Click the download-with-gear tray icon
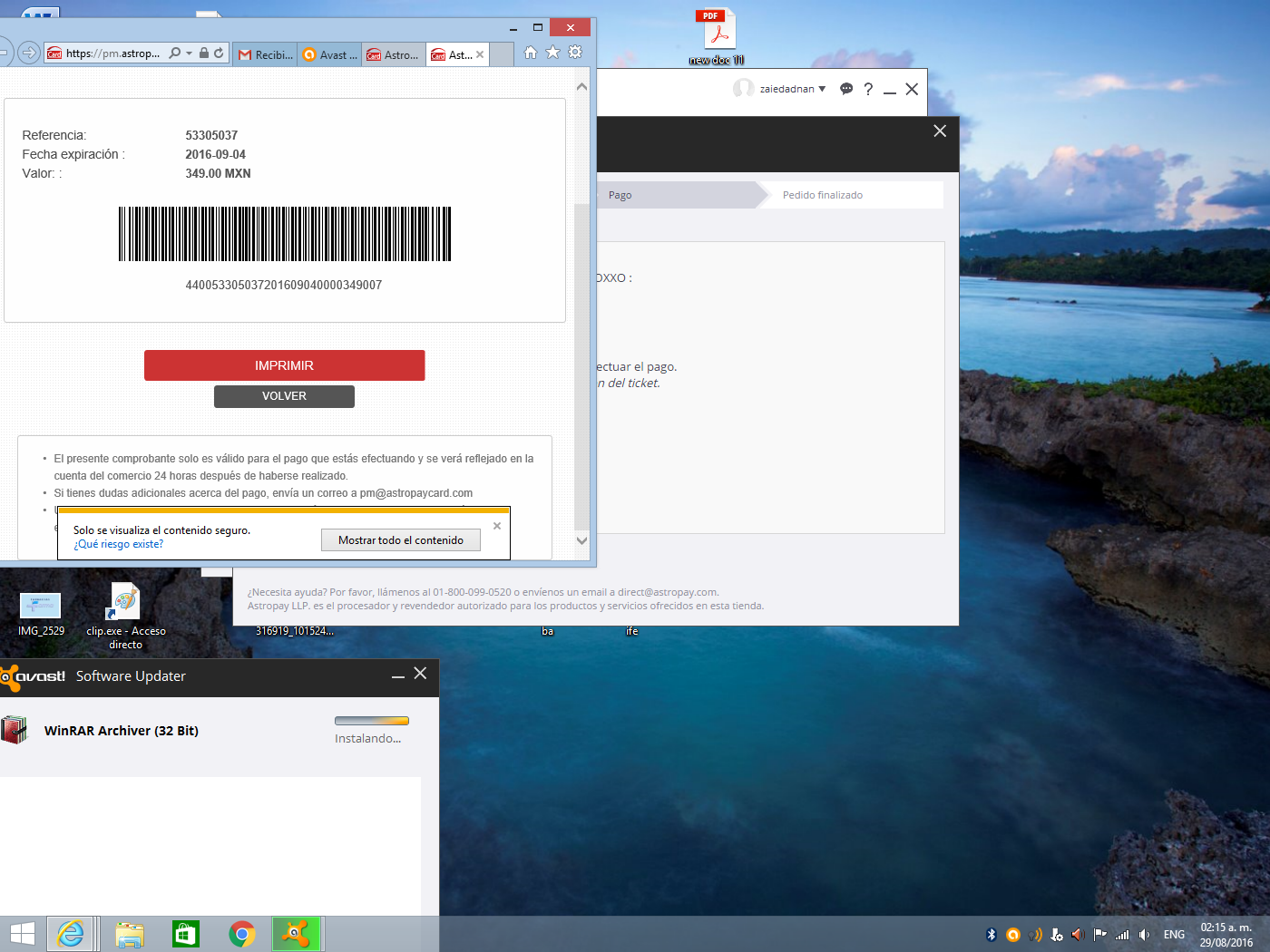Screen dimensions: 1270x952 [1056, 935]
